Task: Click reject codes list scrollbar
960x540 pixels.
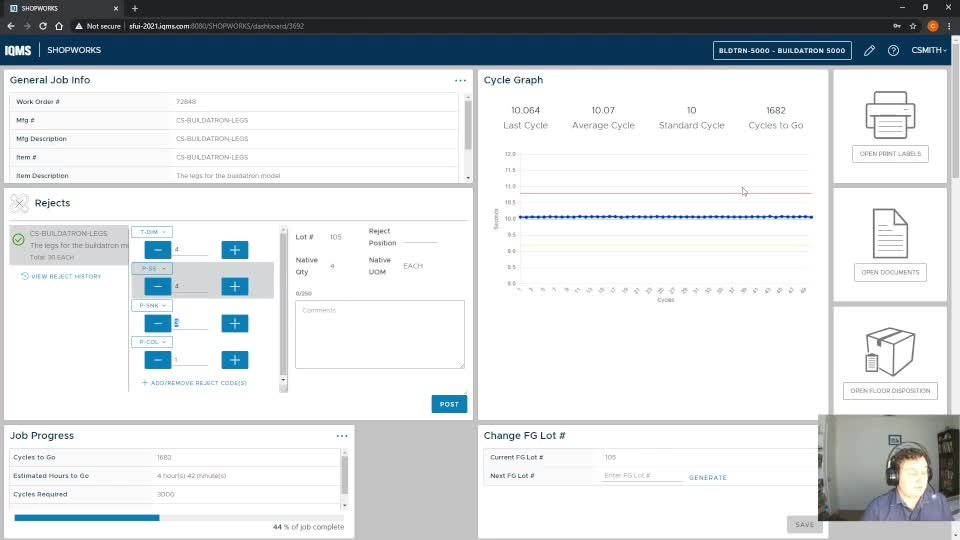Action: point(283,308)
